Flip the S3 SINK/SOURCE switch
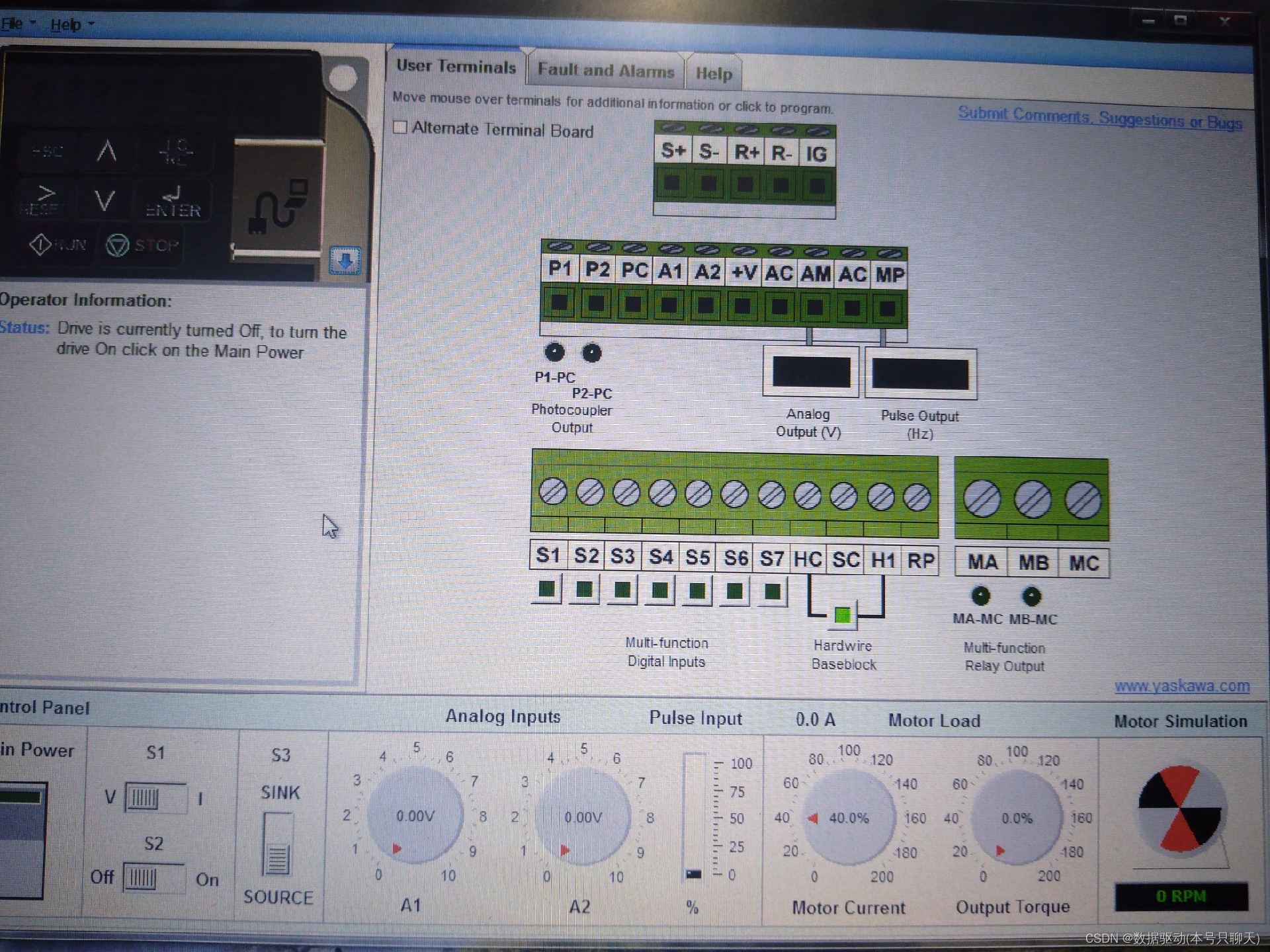 tap(278, 844)
